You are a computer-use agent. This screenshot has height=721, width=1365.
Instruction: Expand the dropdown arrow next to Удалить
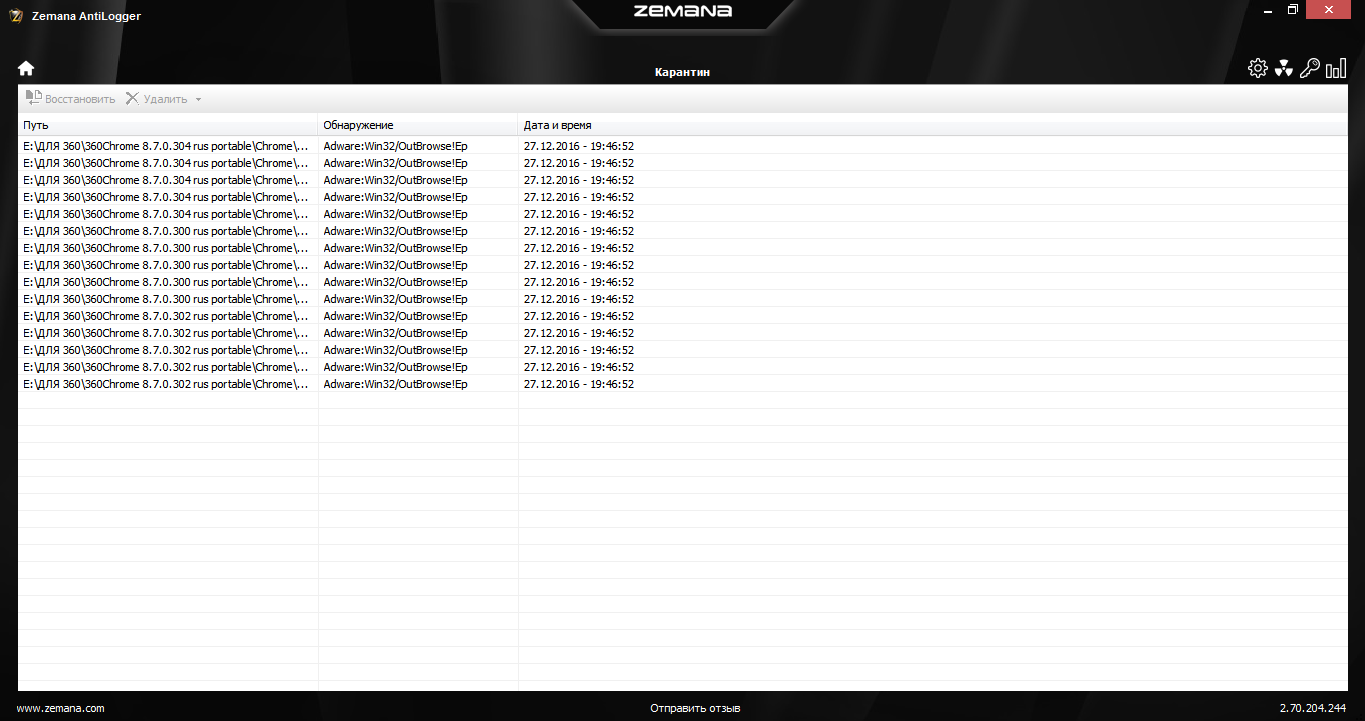point(198,99)
